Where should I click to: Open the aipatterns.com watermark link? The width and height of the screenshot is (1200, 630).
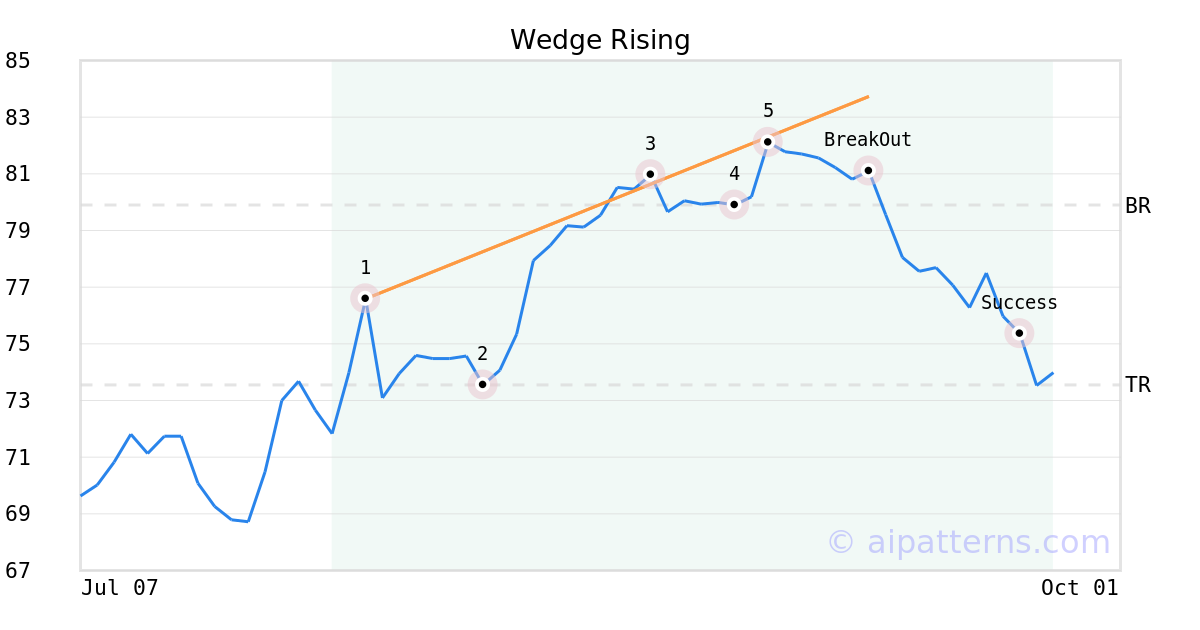click(968, 542)
